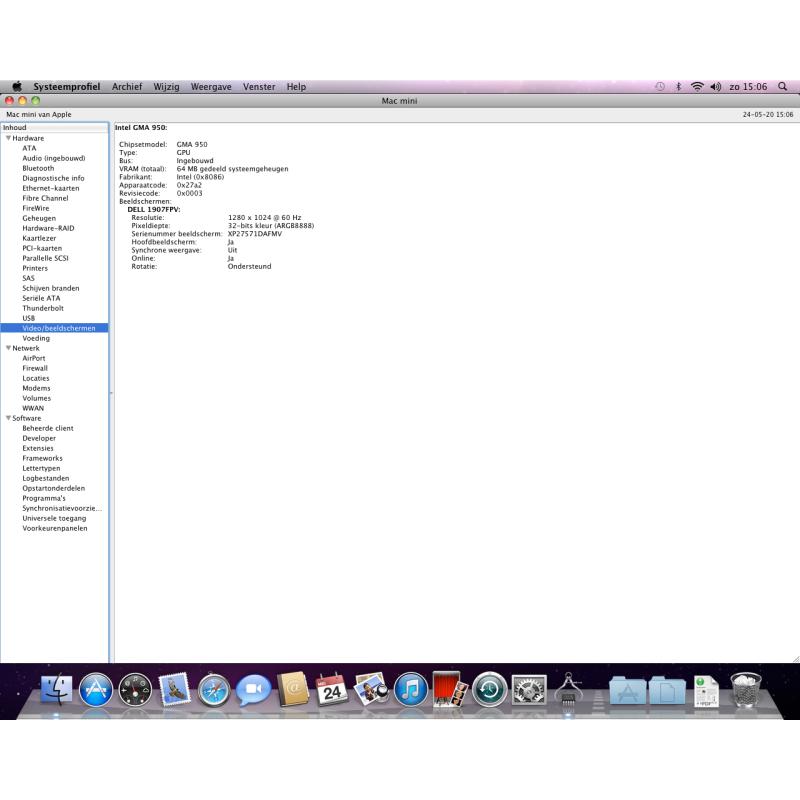Image resolution: width=800 pixels, height=800 pixels.
Task: Select Seriële ATA item
Action: [41, 298]
